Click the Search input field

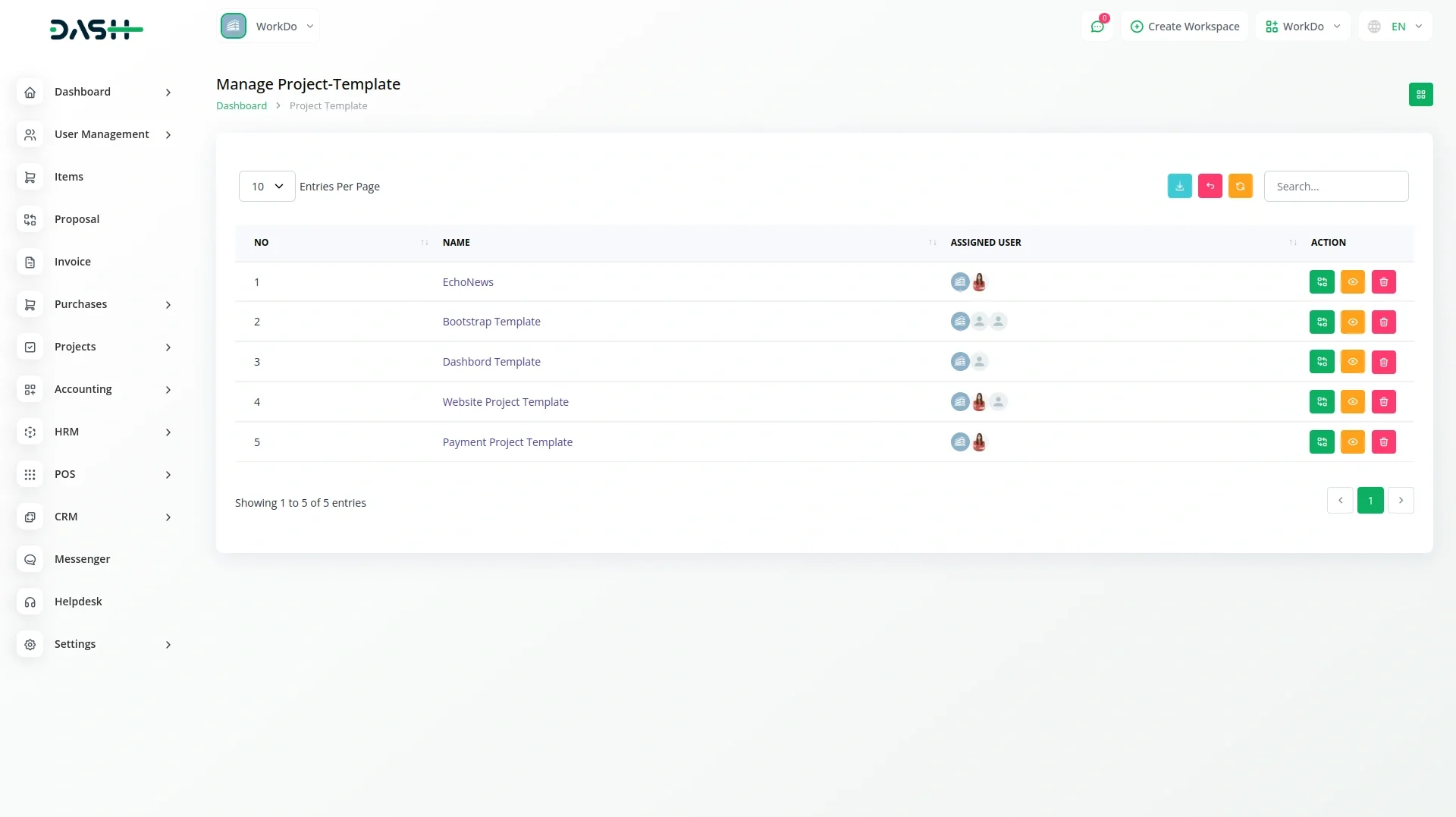1335,187
